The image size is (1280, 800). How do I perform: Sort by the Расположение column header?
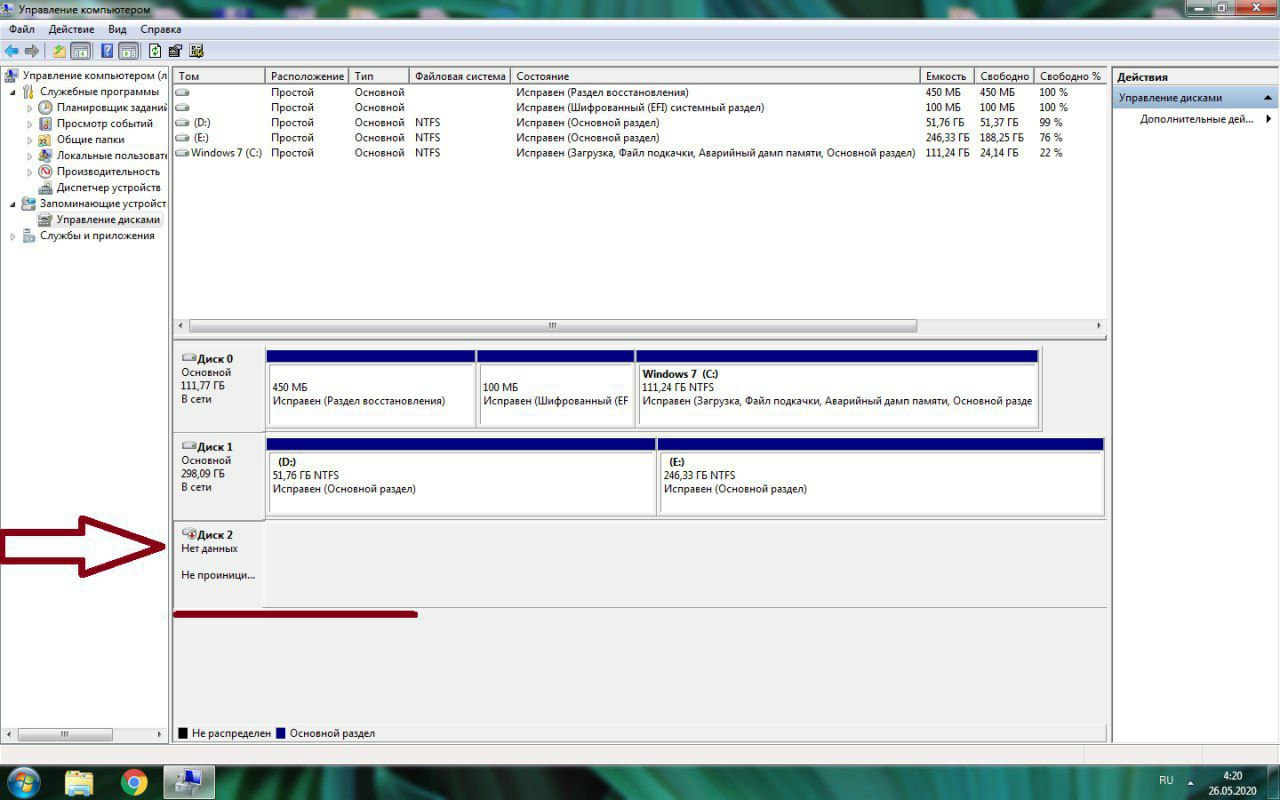tap(307, 76)
